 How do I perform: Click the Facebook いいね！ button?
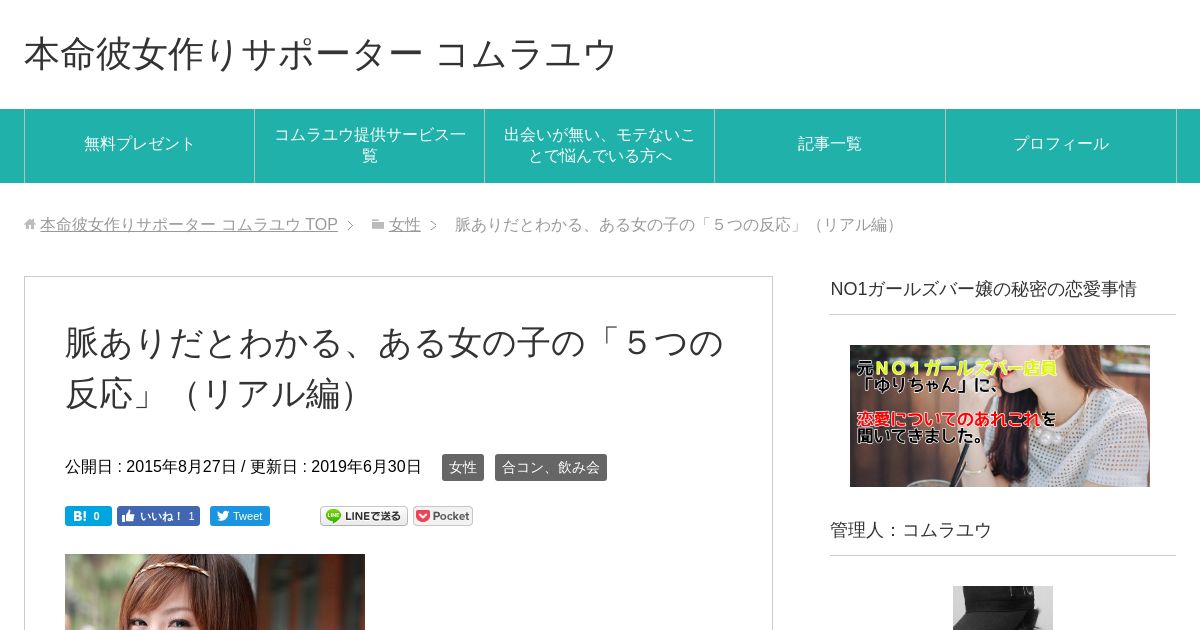tap(158, 516)
